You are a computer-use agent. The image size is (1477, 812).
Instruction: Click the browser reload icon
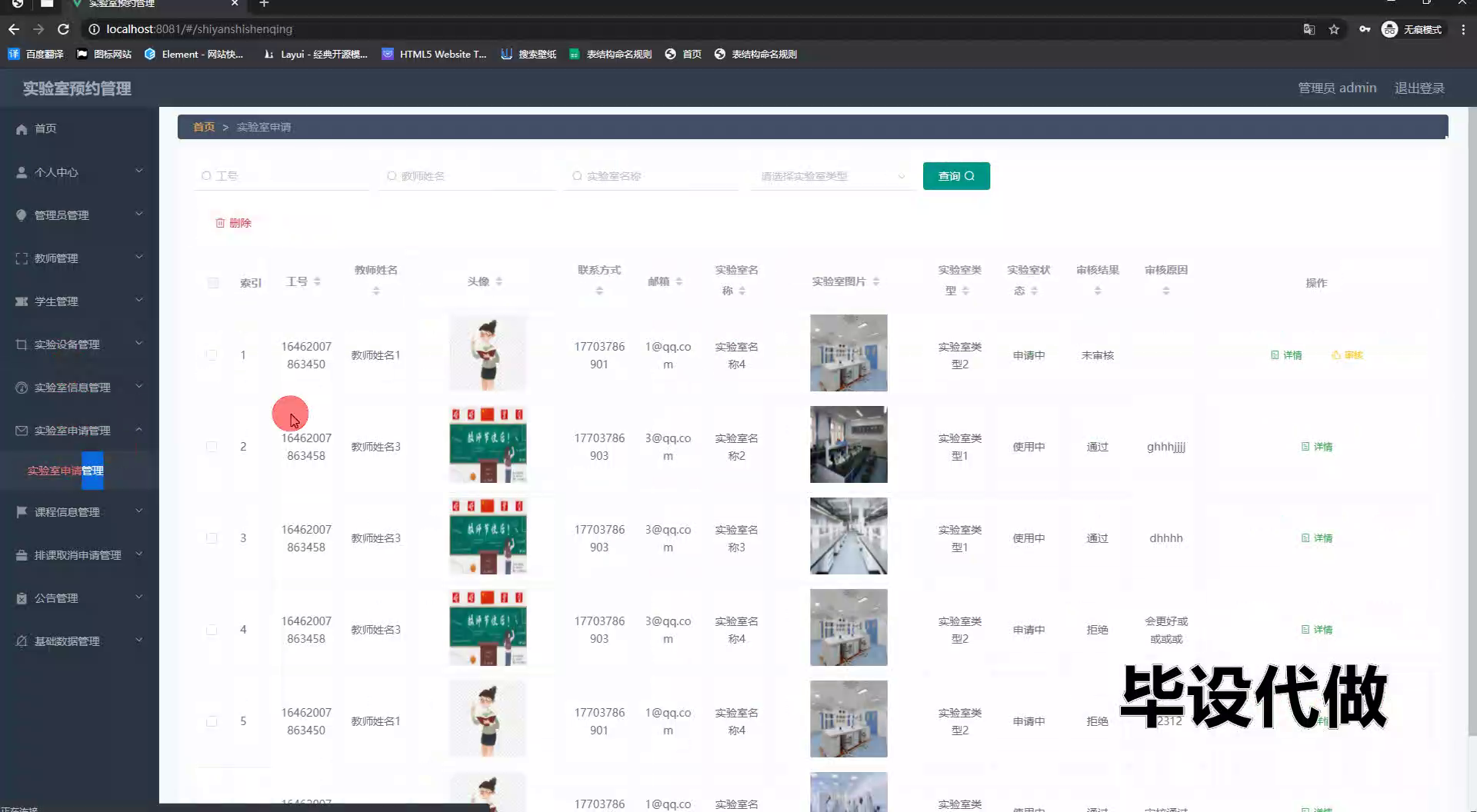tap(64, 29)
